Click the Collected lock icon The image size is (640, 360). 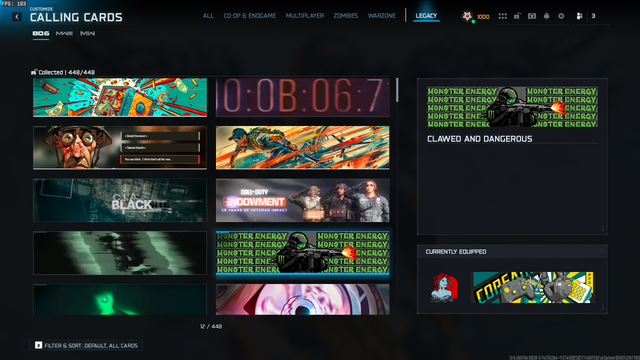tap(34, 72)
